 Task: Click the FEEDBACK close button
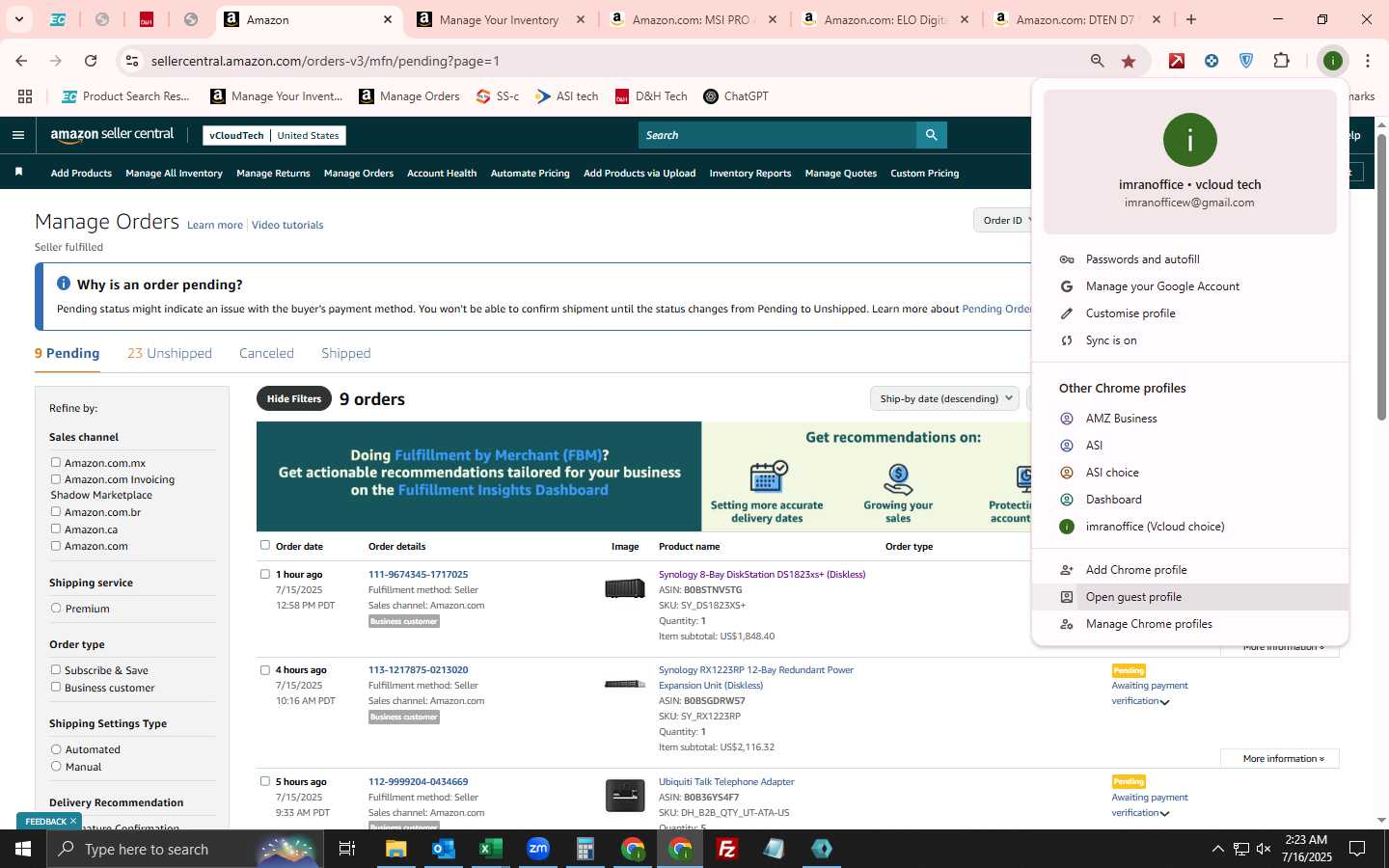(73, 821)
